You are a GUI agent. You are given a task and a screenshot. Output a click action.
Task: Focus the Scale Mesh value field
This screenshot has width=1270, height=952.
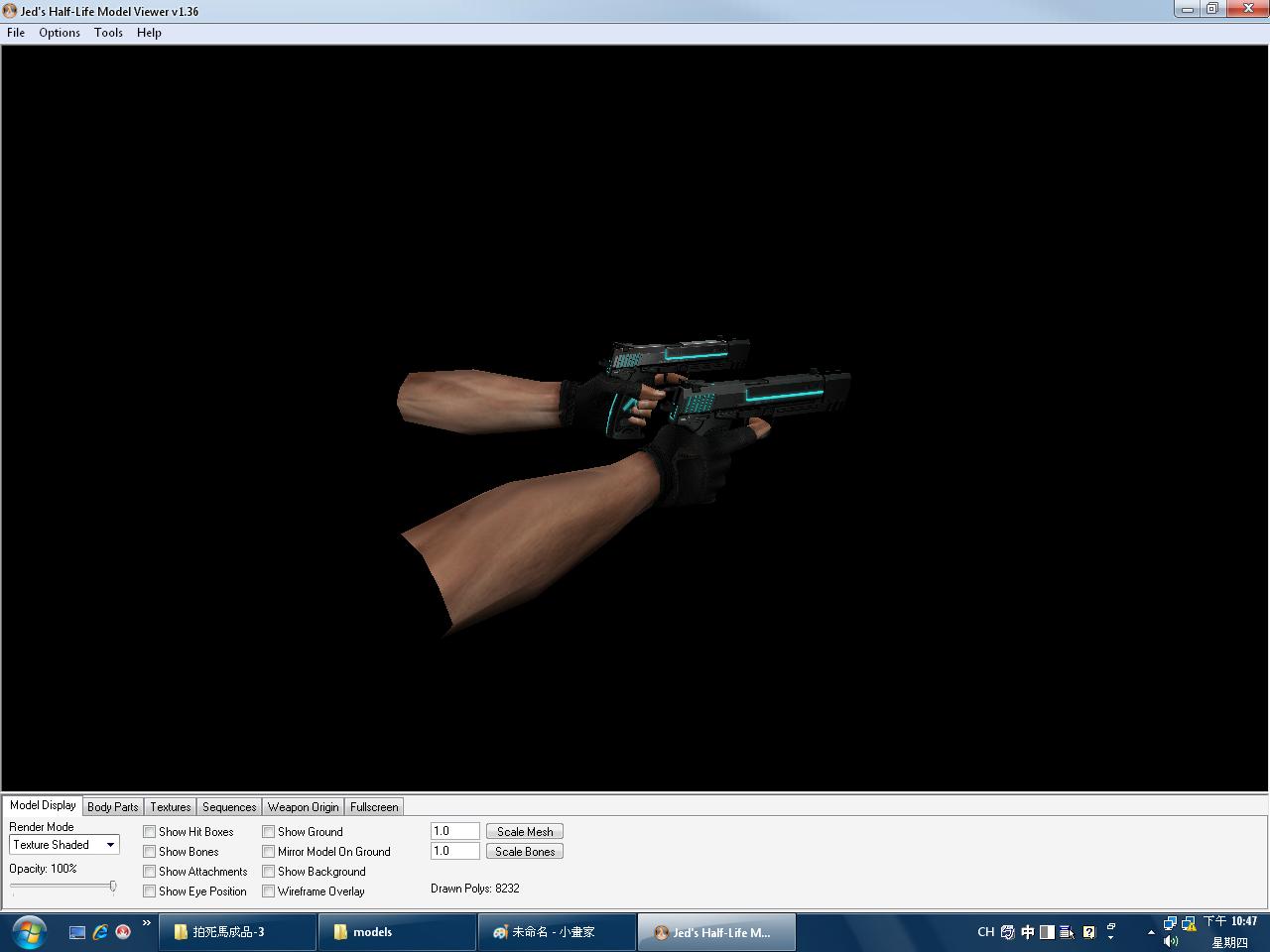[455, 832]
